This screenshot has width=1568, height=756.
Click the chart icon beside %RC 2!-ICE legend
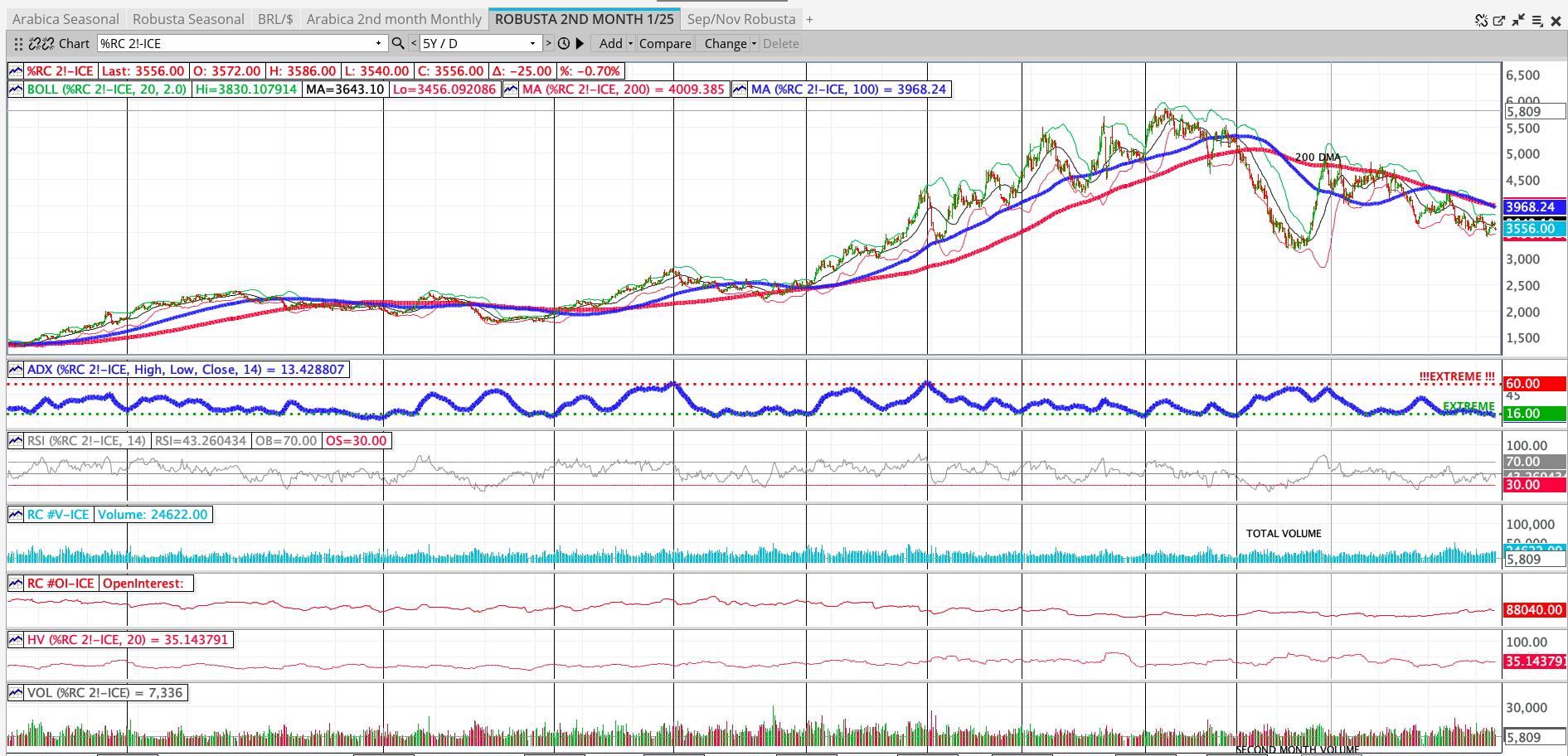16,71
